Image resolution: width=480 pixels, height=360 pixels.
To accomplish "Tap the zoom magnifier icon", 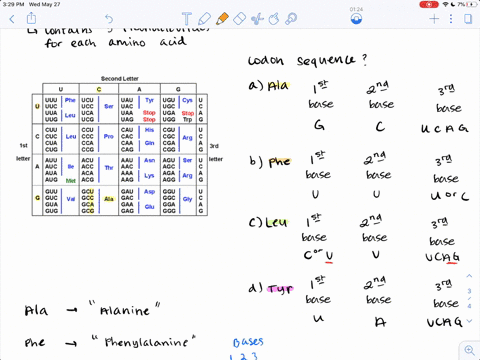I will (x=470, y=350).
